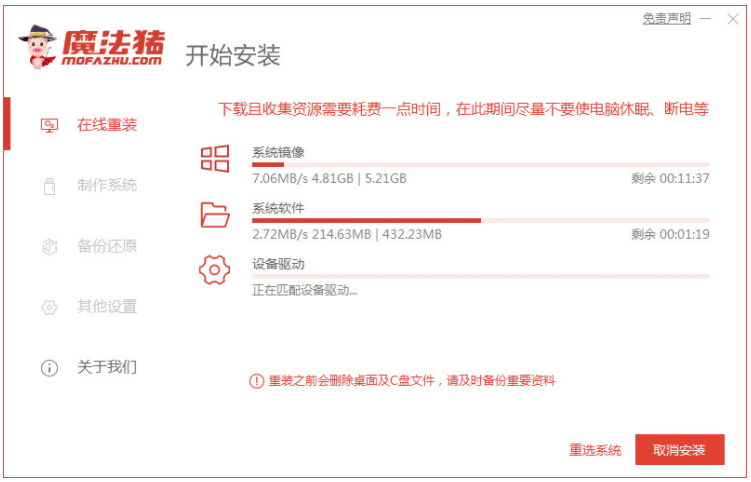The image size is (751, 482).
Task: Click the 在线重装 monitor icon
Action: (49, 125)
